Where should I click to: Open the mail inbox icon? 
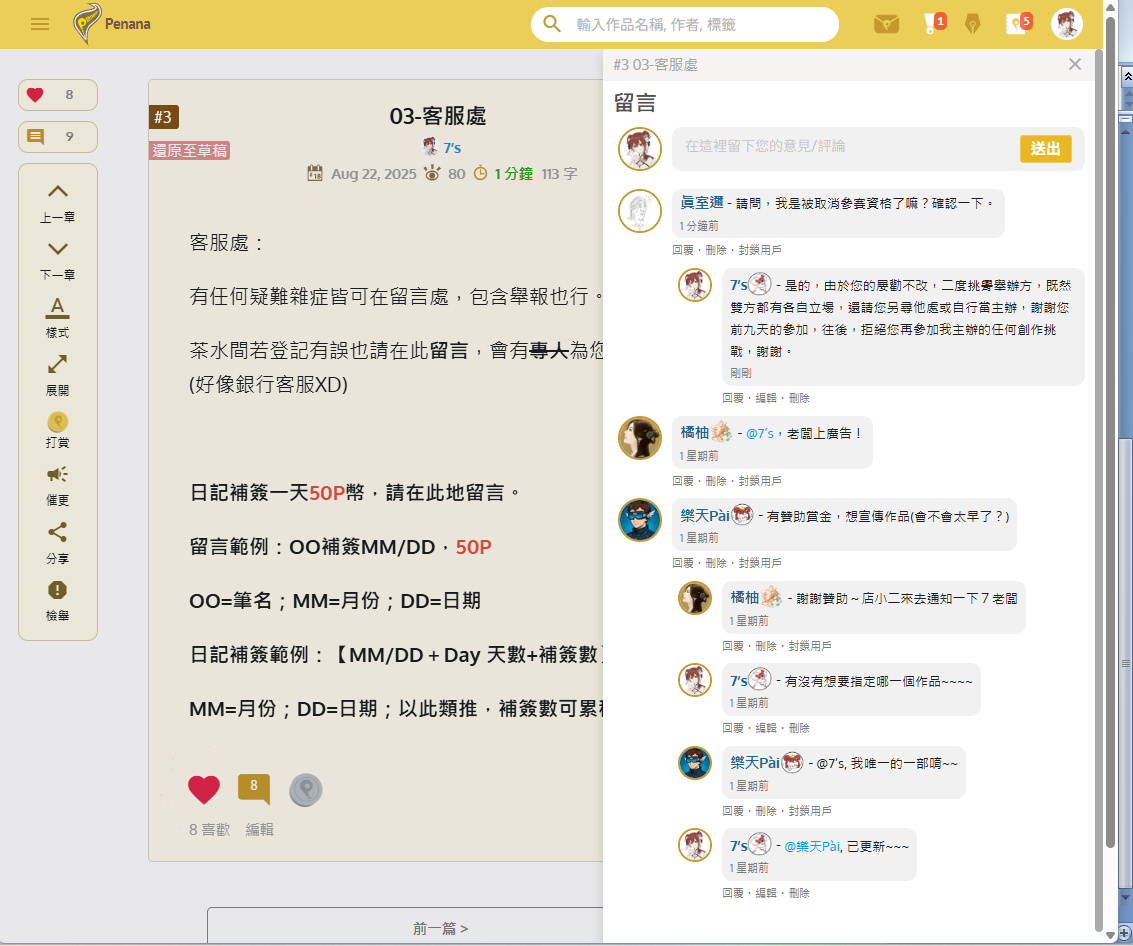886,25
